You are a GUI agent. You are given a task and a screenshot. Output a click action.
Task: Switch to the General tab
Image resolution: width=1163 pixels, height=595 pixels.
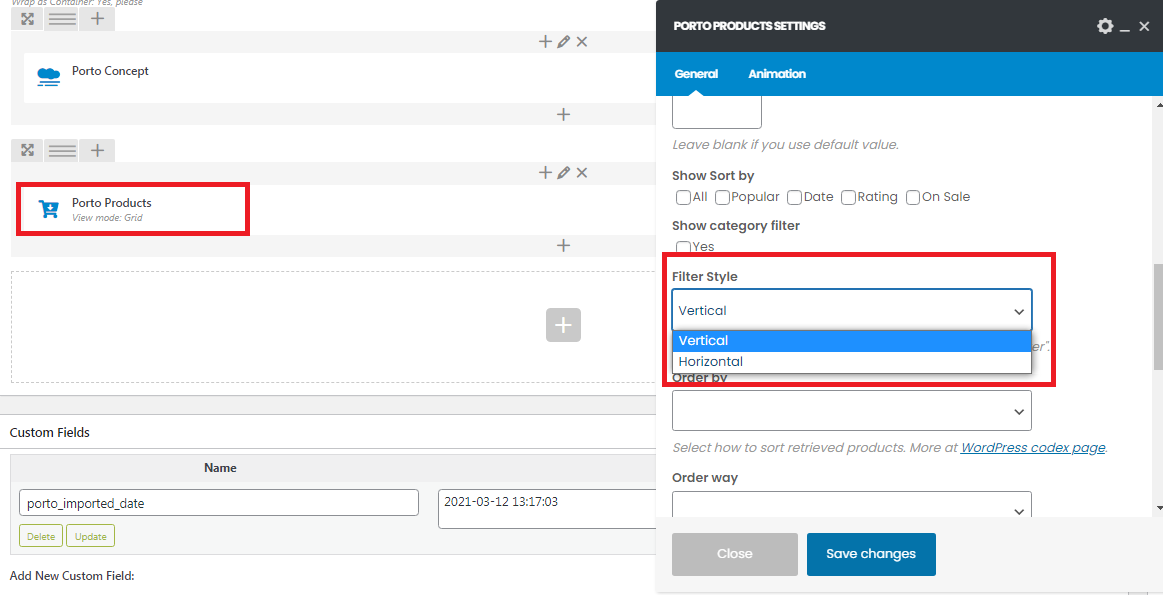tap(696, 73)
